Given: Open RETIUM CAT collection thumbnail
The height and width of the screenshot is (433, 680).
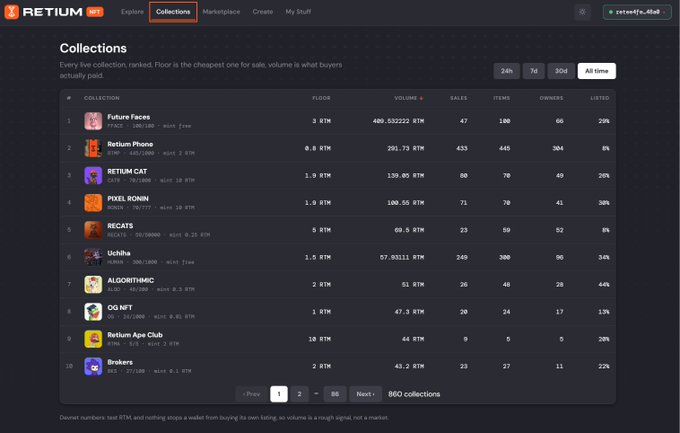Looking at the screenshot, I should (x=93, y=176).
